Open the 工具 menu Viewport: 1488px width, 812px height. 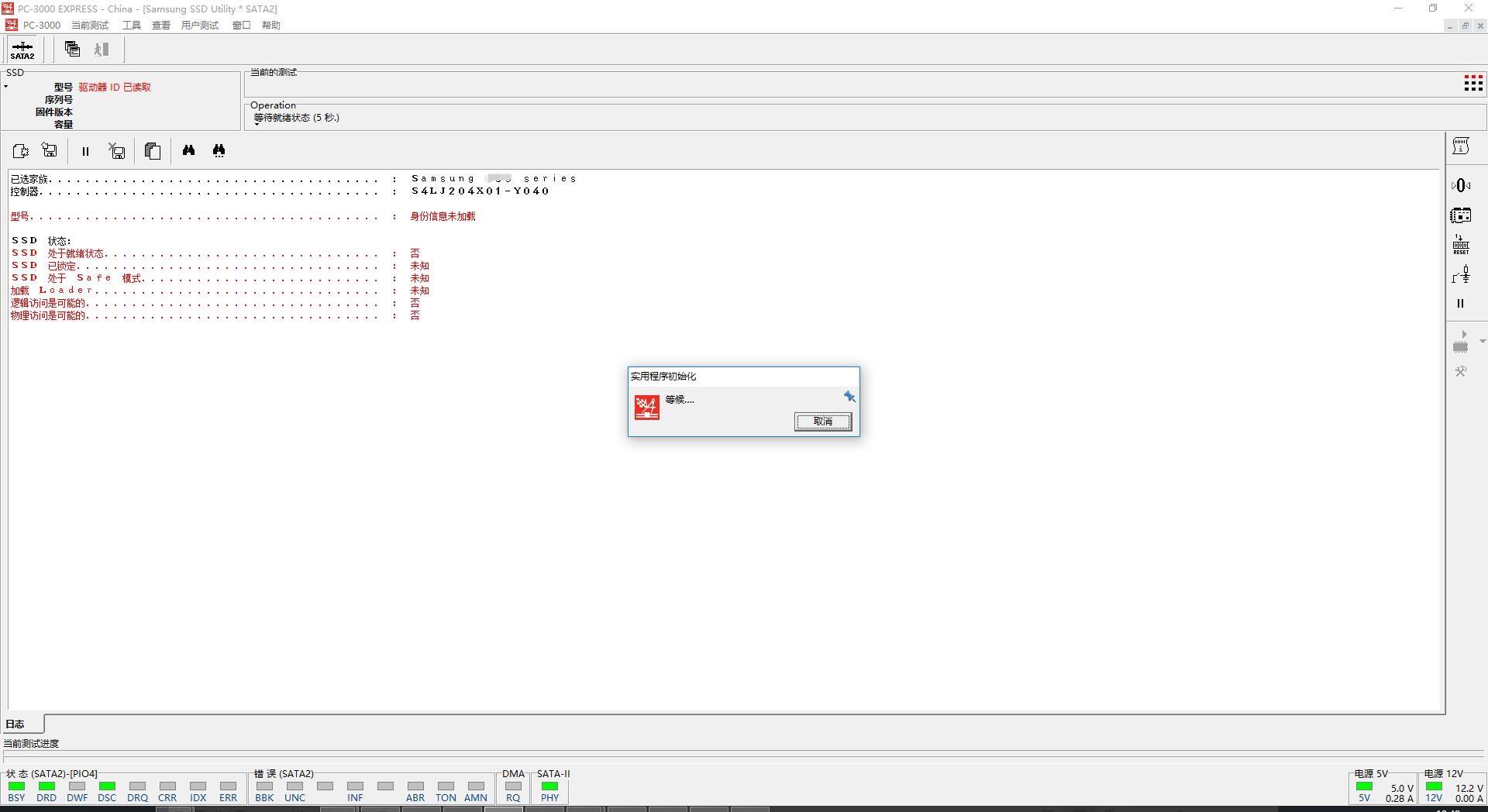tap(132, 25)
